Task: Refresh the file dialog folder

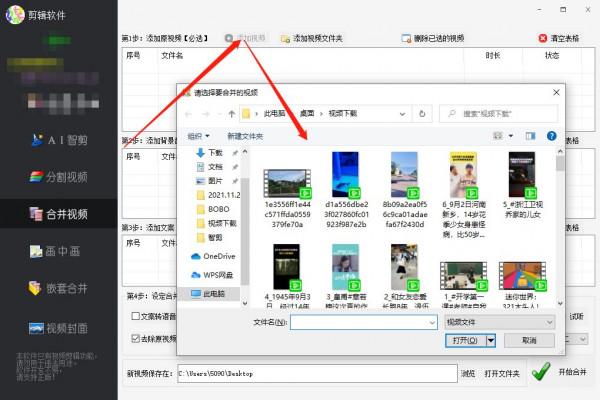Action: (x=422, y=114)
